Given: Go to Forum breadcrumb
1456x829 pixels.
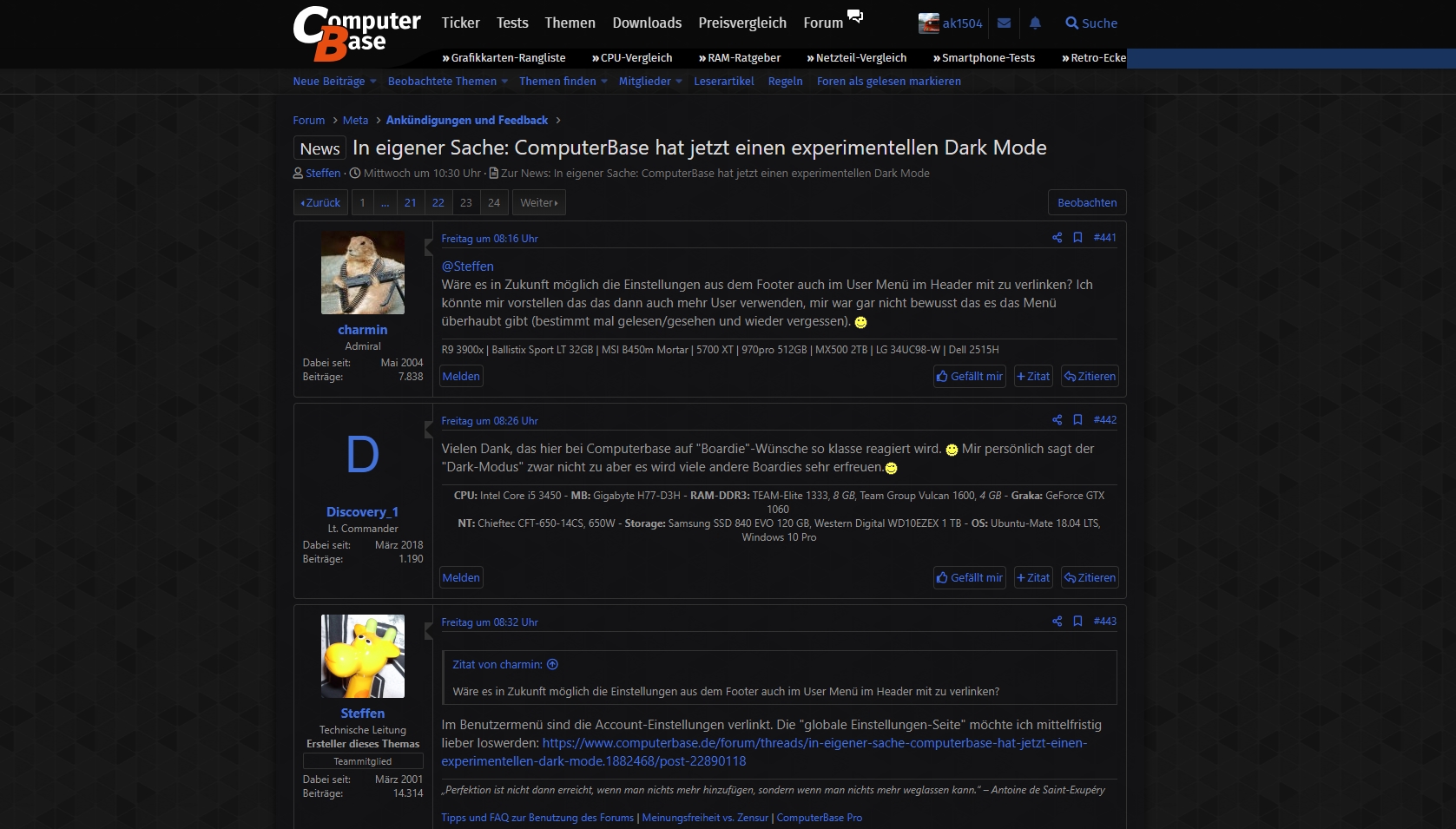Looking at the screenshot, I should [x=309, y=121].
